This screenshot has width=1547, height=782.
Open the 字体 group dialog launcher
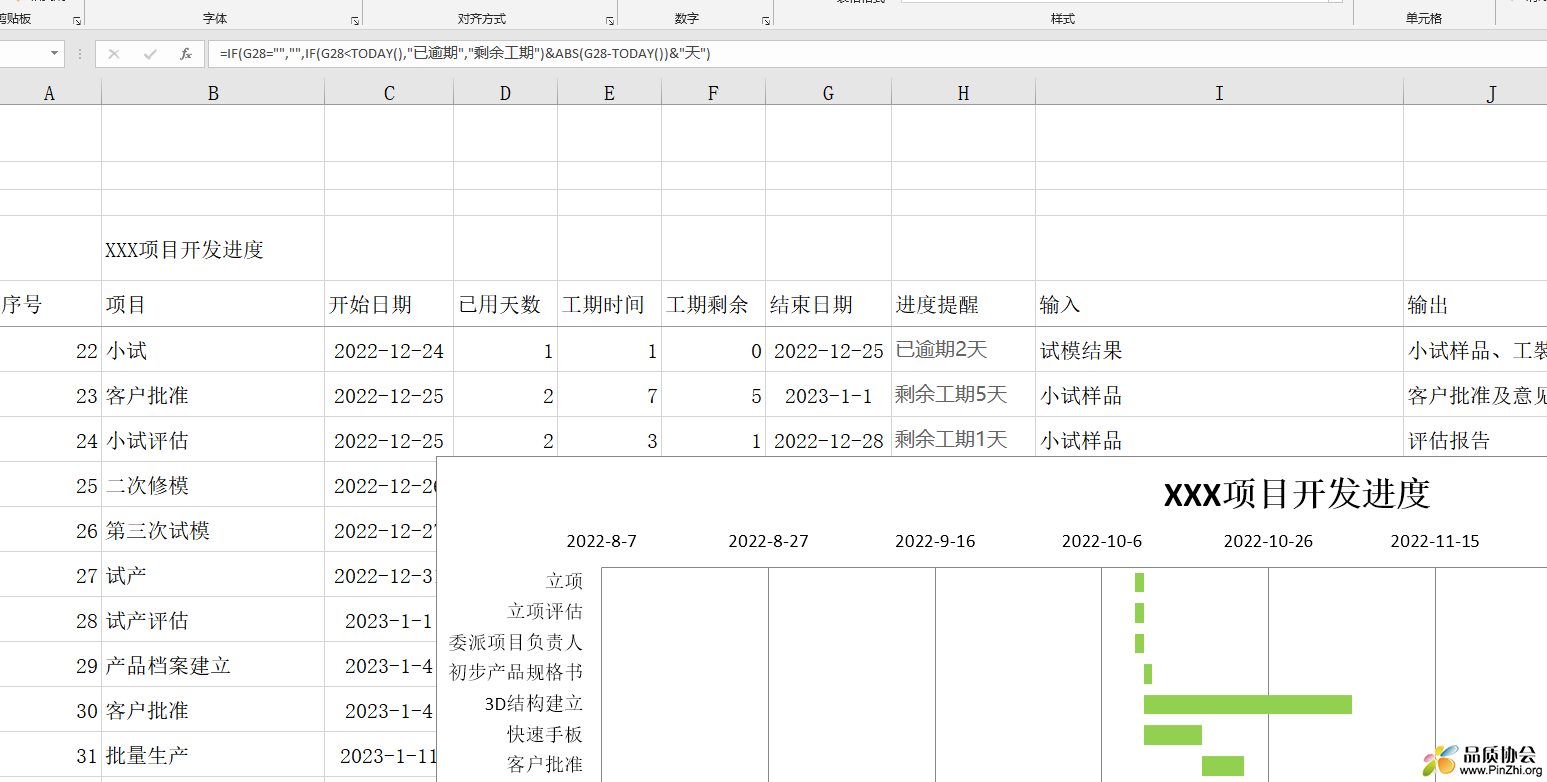coord(355,20)
